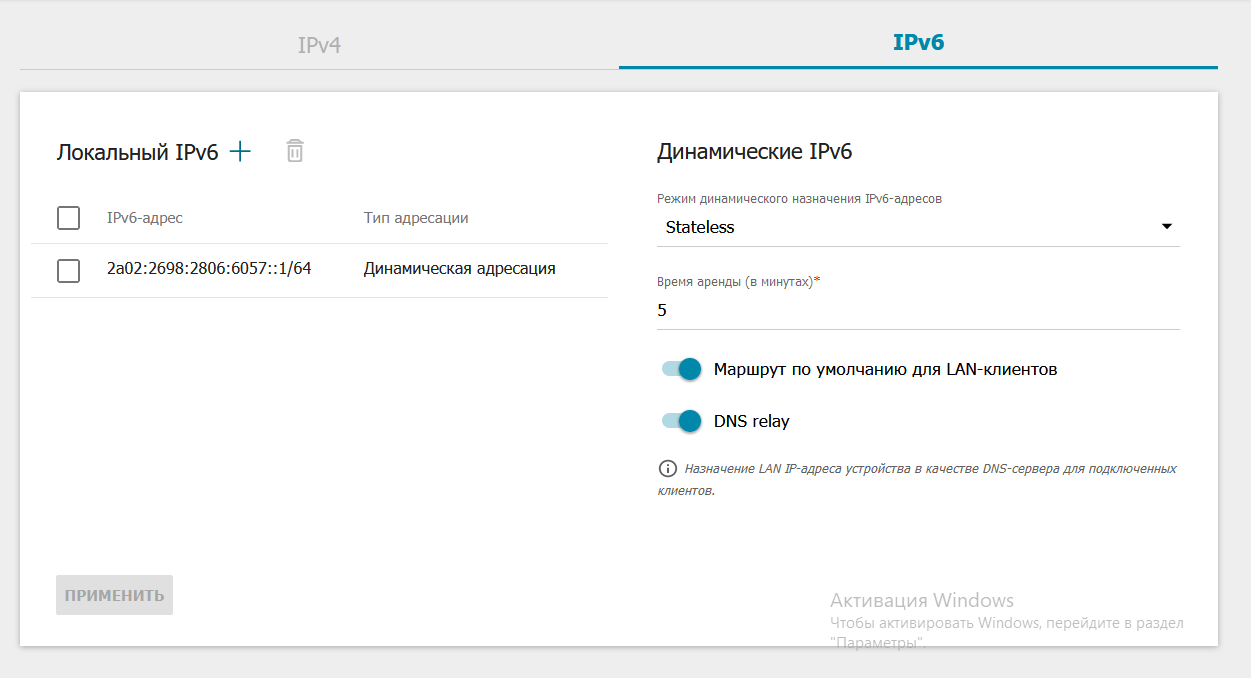
Task: Click the info icon below DNS relay
Action: [x=667, y=468]
